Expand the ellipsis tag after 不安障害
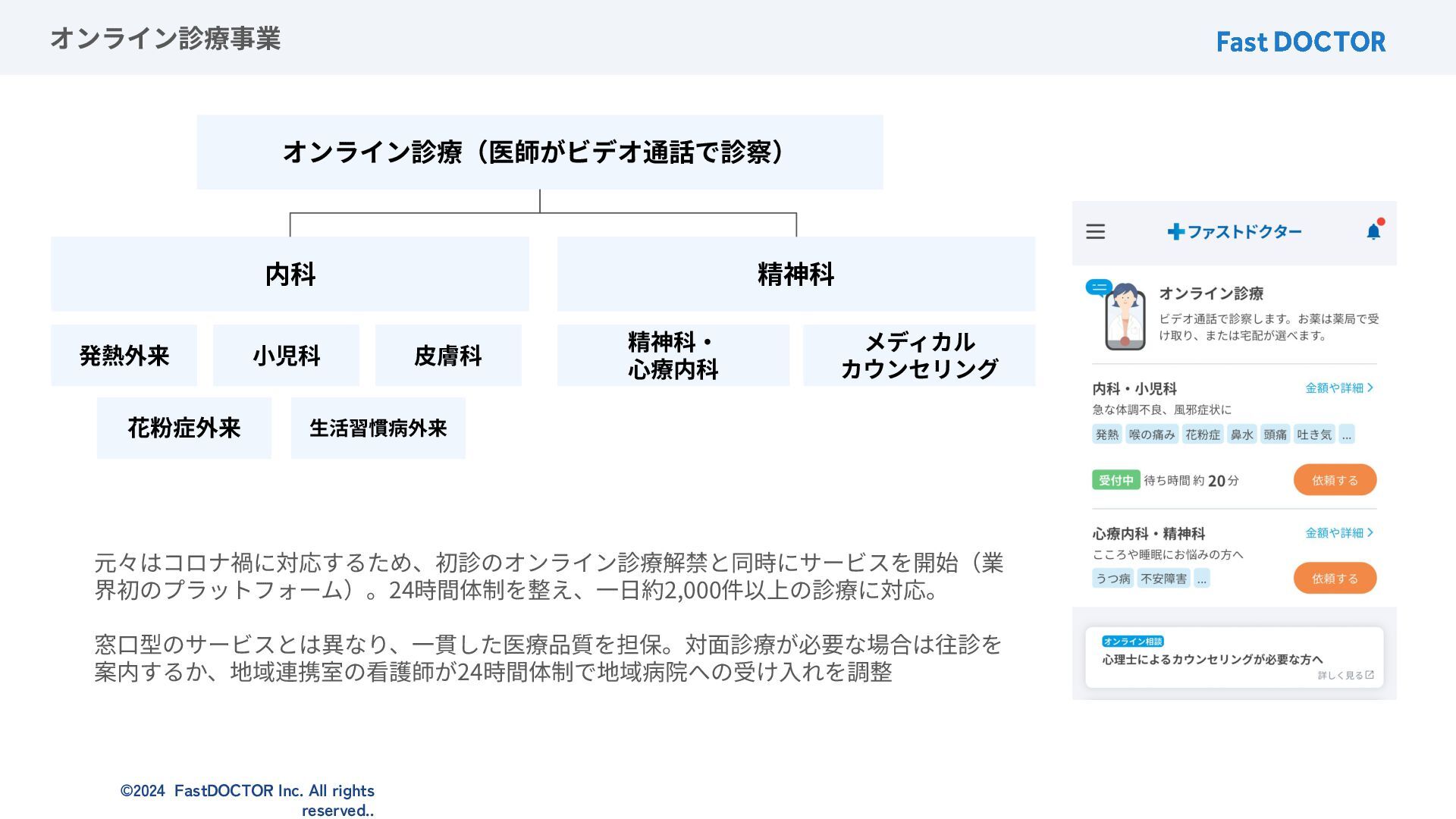 coord(1201,579)
